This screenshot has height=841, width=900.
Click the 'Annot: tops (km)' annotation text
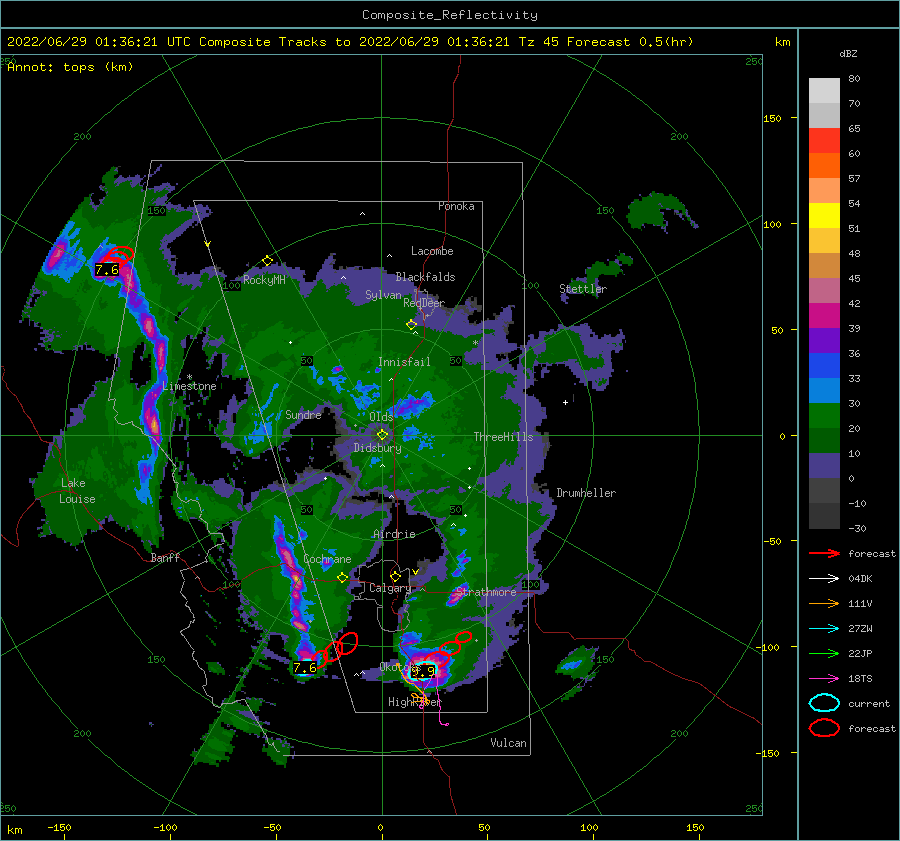pos(70,67)
